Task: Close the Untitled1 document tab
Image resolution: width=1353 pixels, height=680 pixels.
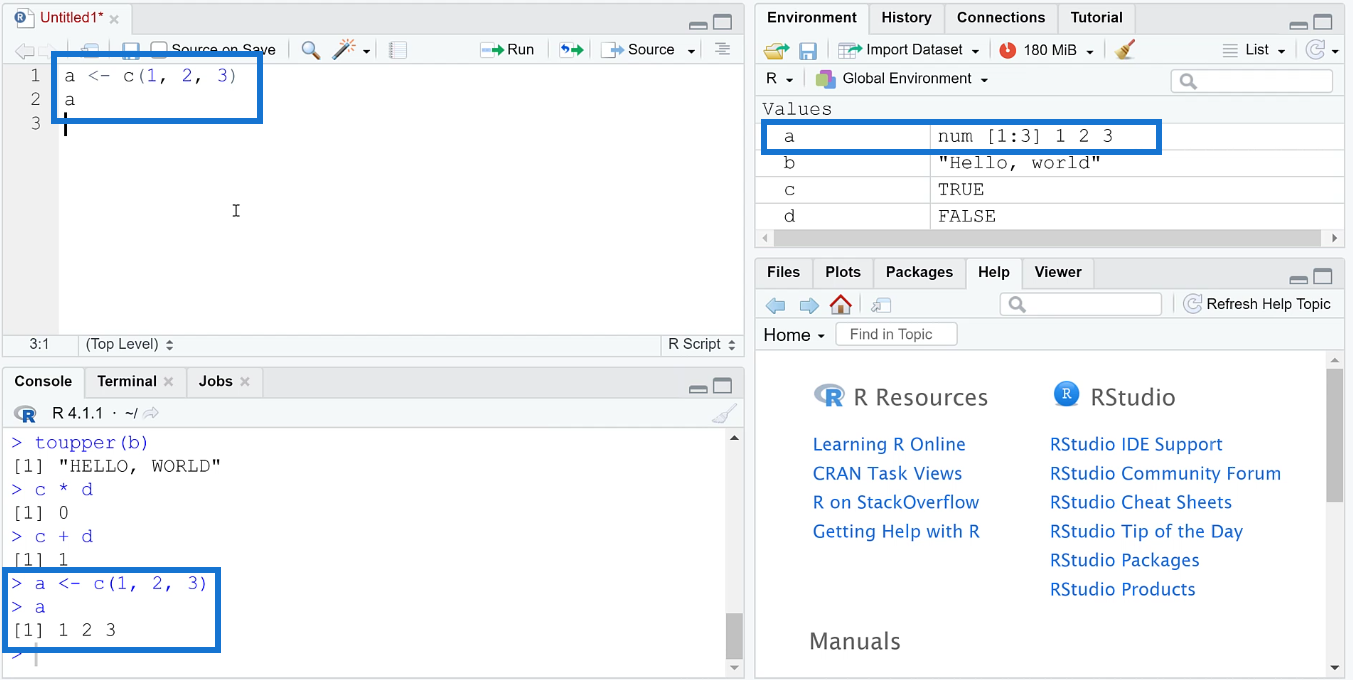Action: (x=114, y=19)
